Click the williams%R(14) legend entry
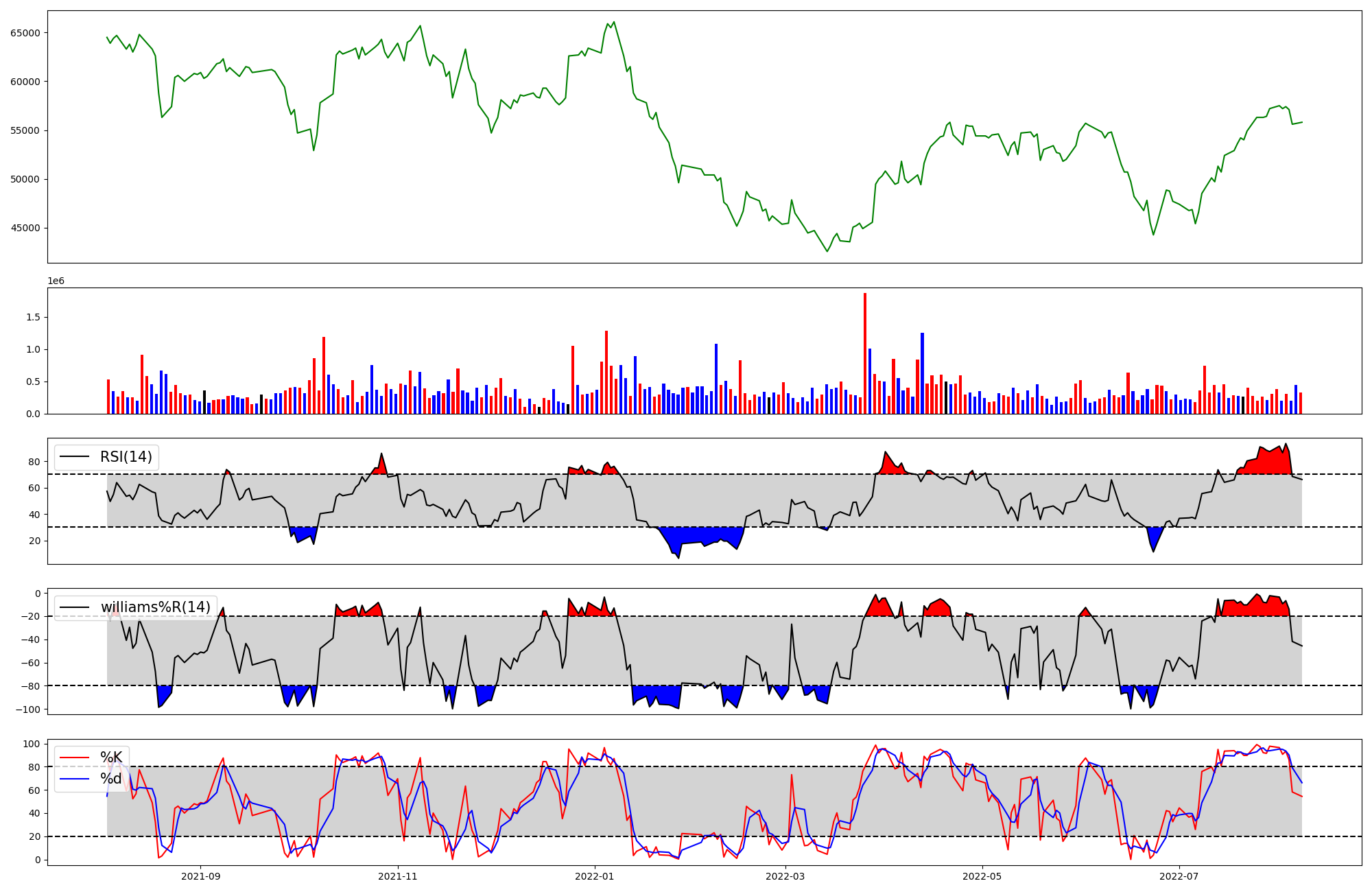This screenshot has height=892, width=1372. pyautogui.click(x=155, y=607)
